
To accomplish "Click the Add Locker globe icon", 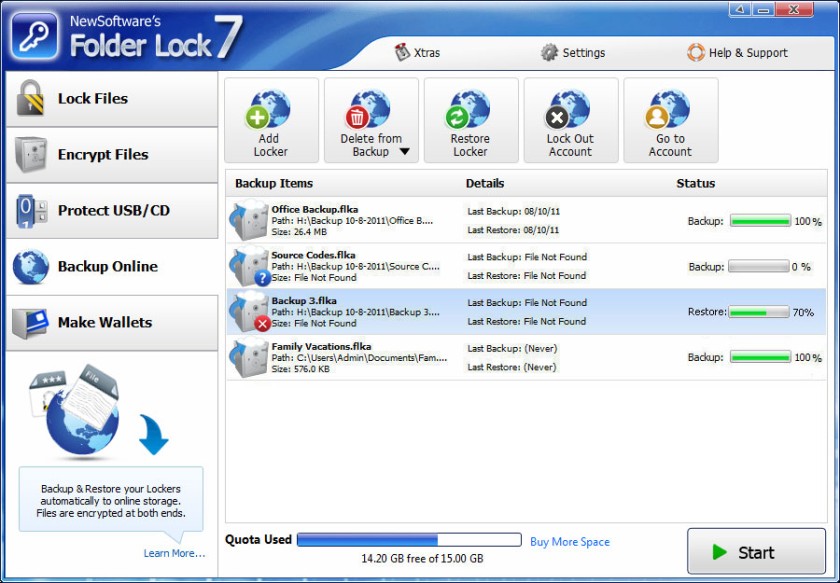I will [268, 109].
